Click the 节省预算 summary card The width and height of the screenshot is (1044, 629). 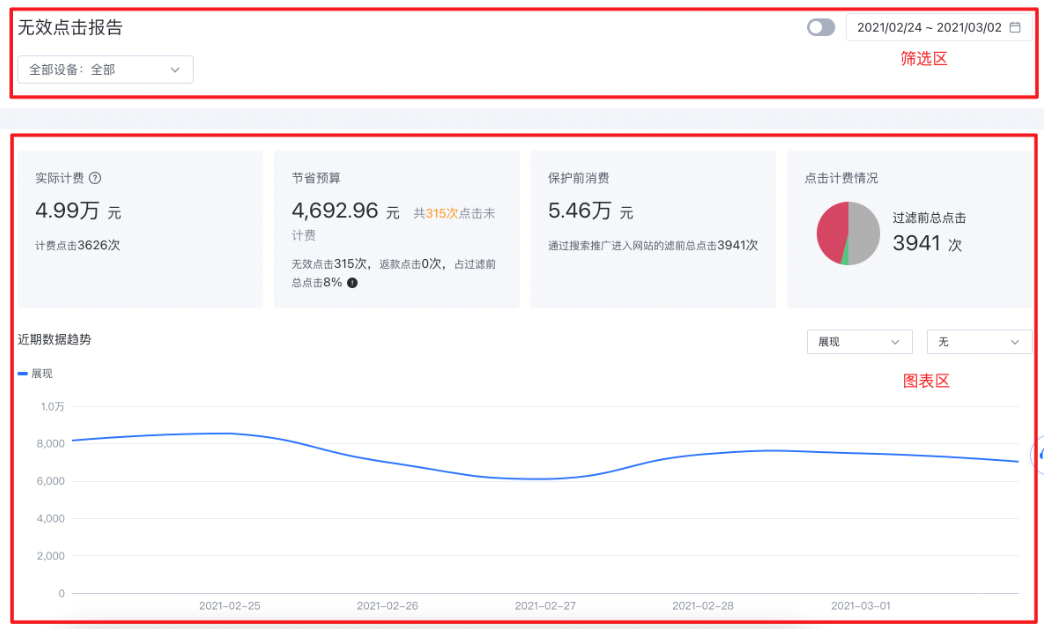(x=395, y=228)
